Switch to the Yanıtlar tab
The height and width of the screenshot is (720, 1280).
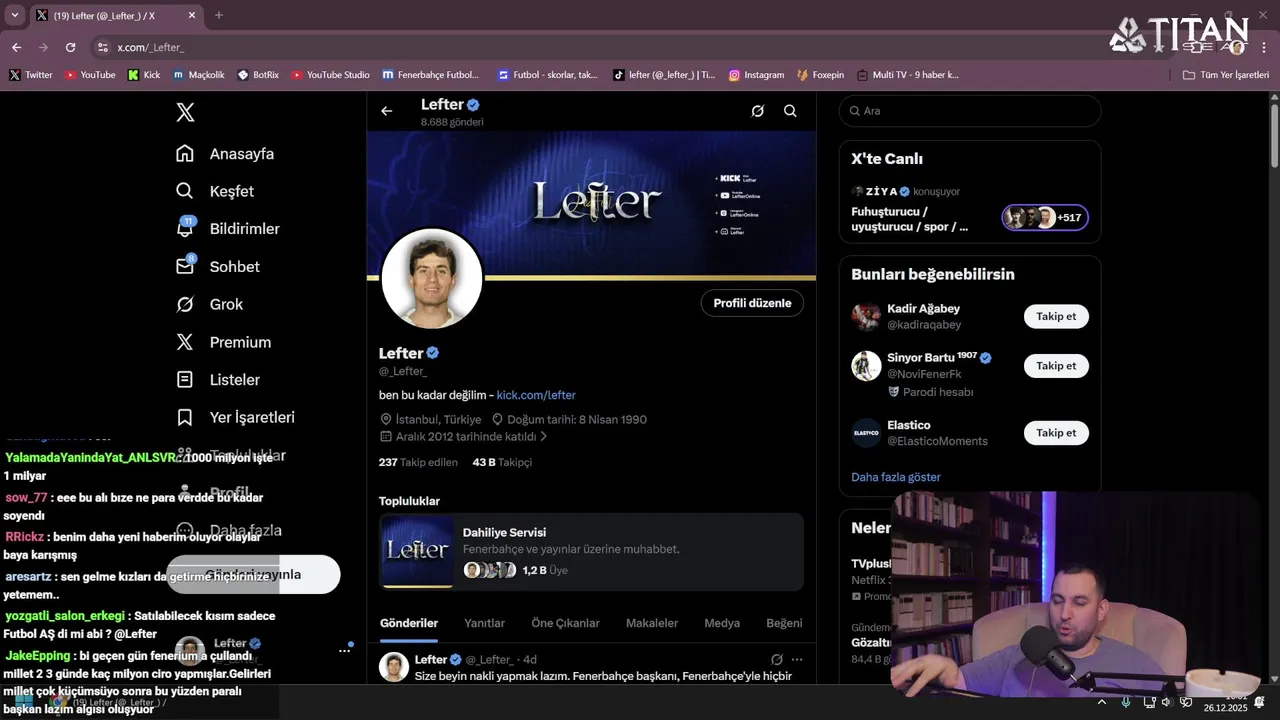coord(484,623)
